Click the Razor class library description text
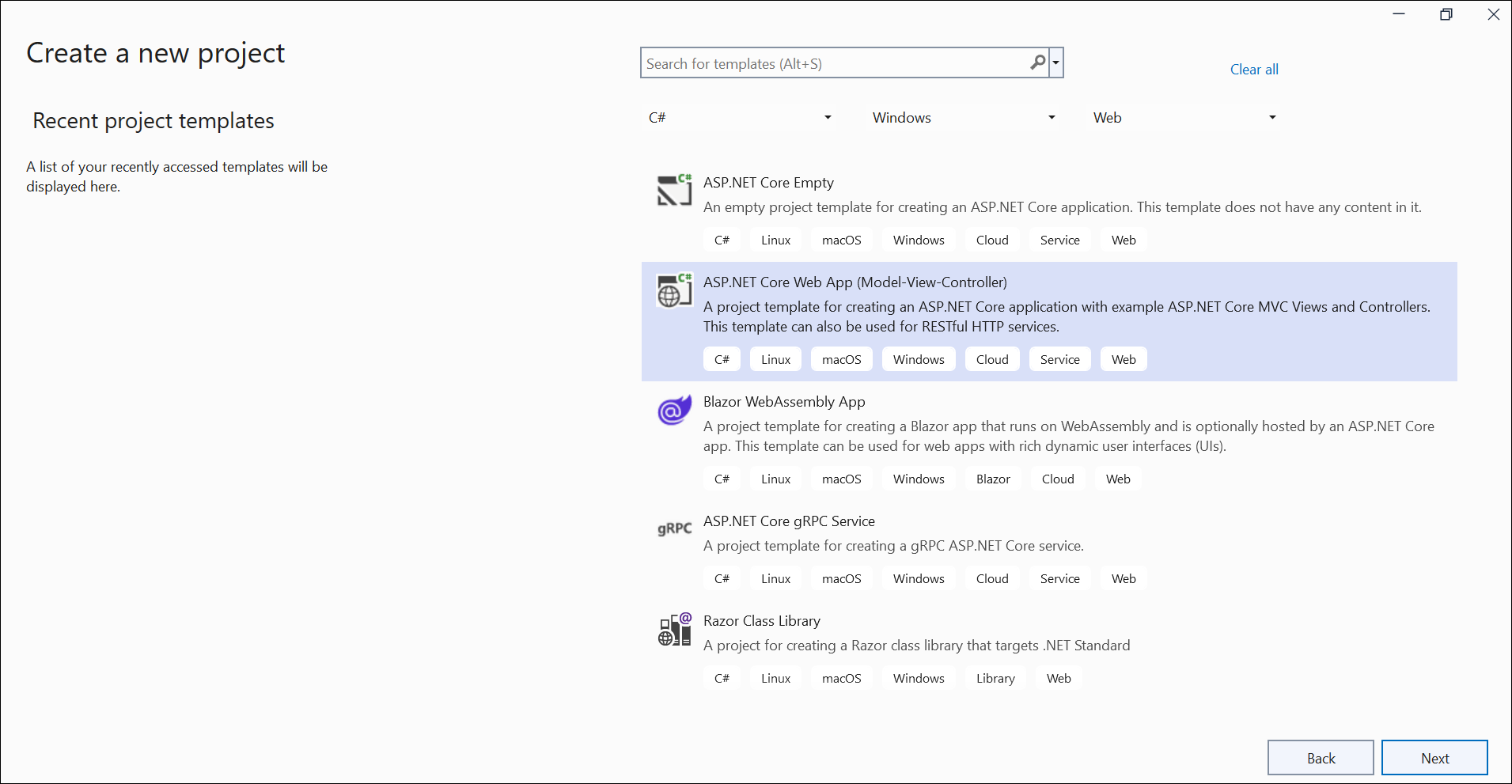Viewport: 1512px width, 784px height. (x=916, y=646)
